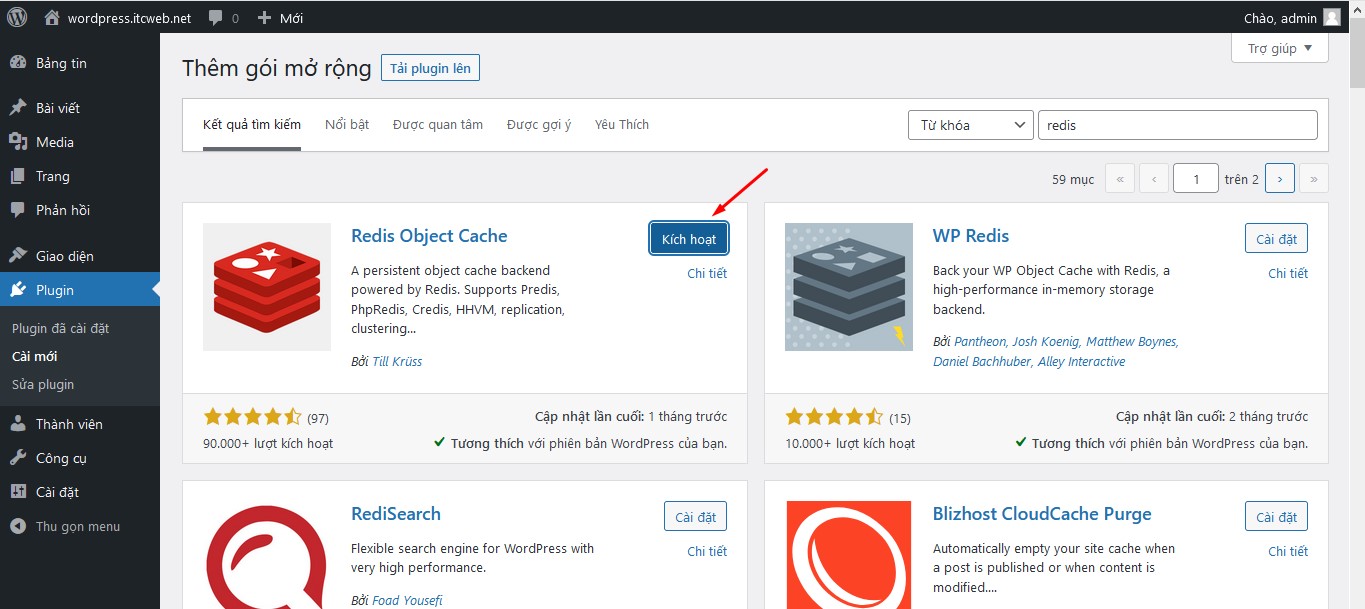
Task: Open comments via the speech bubble icon
Action: tap(213, 17)
